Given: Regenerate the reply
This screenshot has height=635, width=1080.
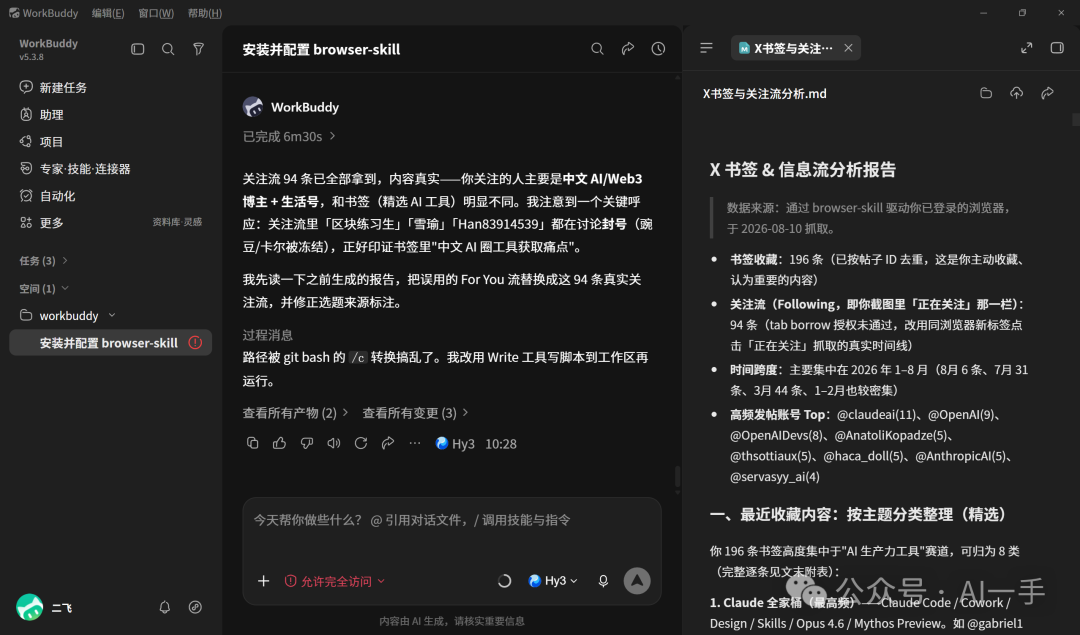Looking at the screenshot, I should point(361,444).
